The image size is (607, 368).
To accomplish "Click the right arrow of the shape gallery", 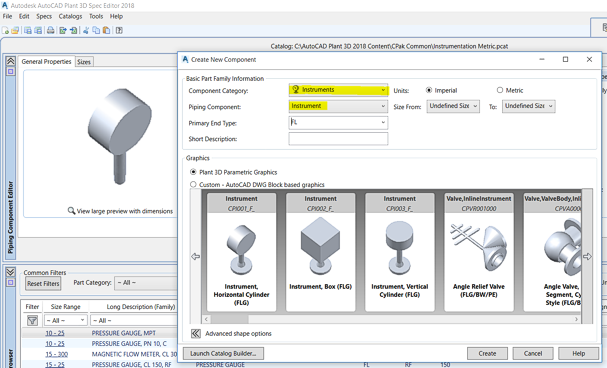I will point(587,257).
